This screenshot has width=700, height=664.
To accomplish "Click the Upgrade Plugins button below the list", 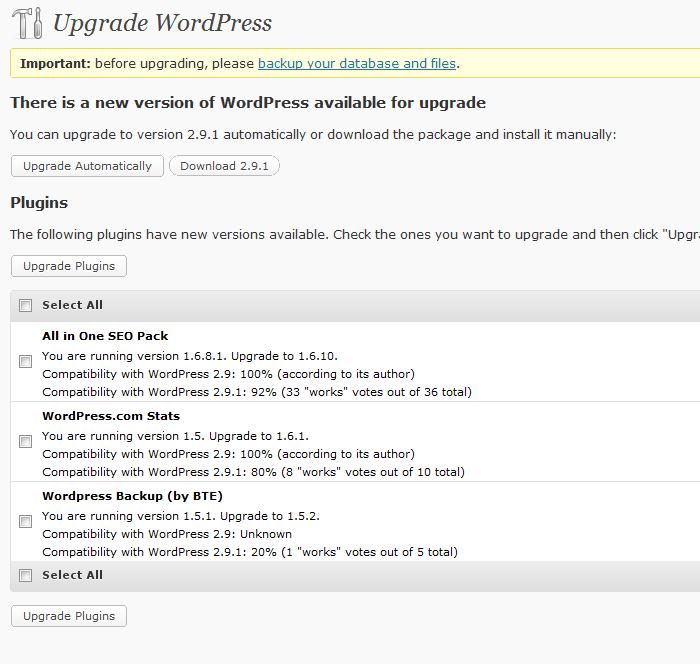I will coord(69,616).
